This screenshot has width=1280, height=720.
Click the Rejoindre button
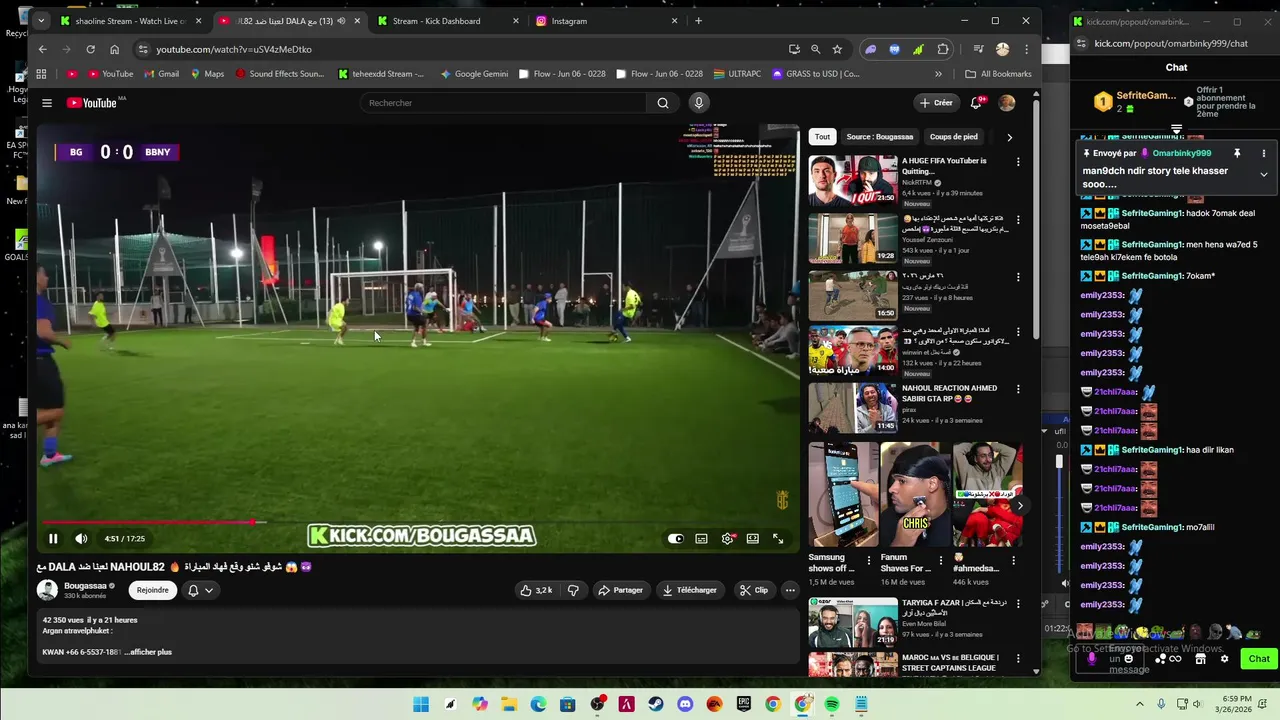click(x=153, y=590)
